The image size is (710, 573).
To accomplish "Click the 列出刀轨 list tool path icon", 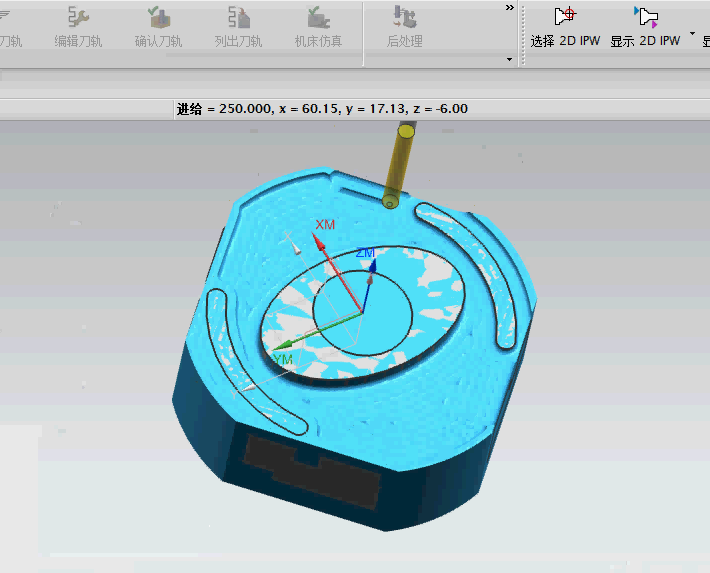I will tap(238, 26).
